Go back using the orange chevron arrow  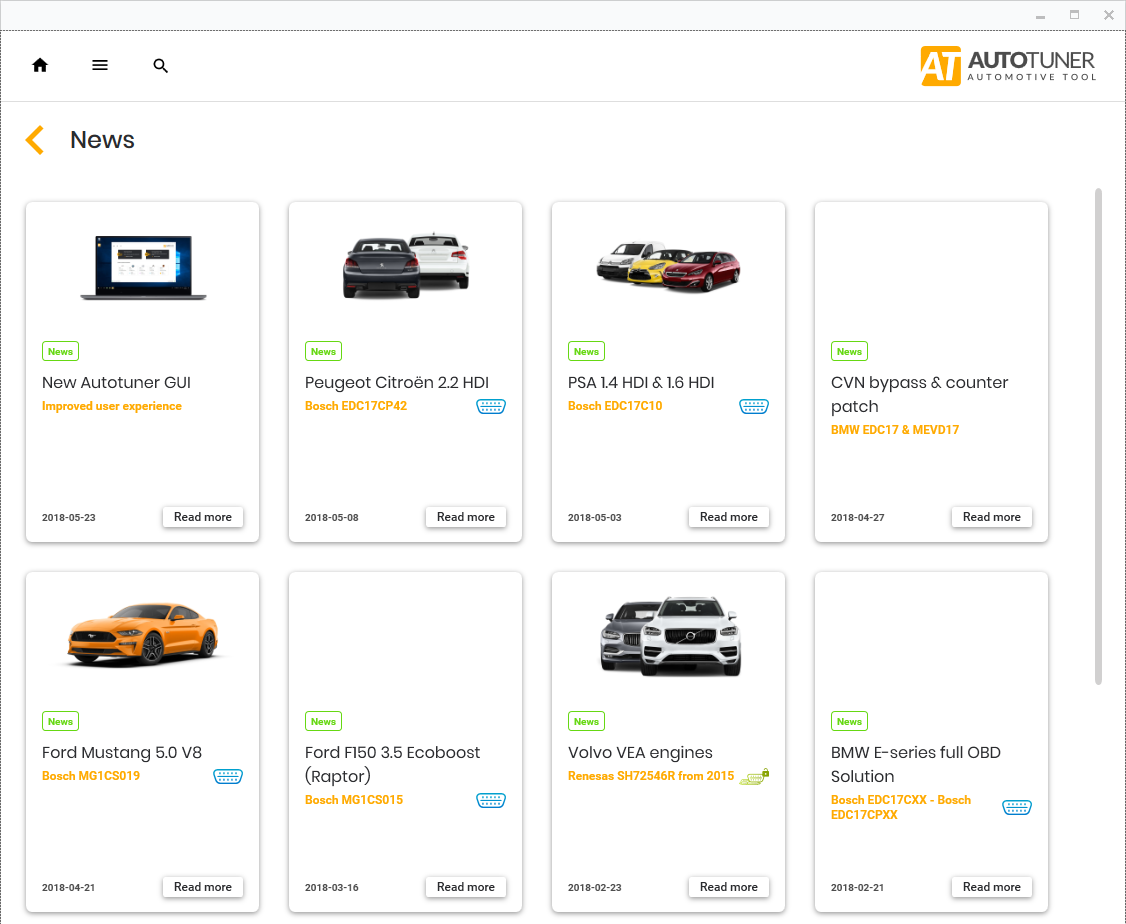pyautogui.click(x=35, y=140)
